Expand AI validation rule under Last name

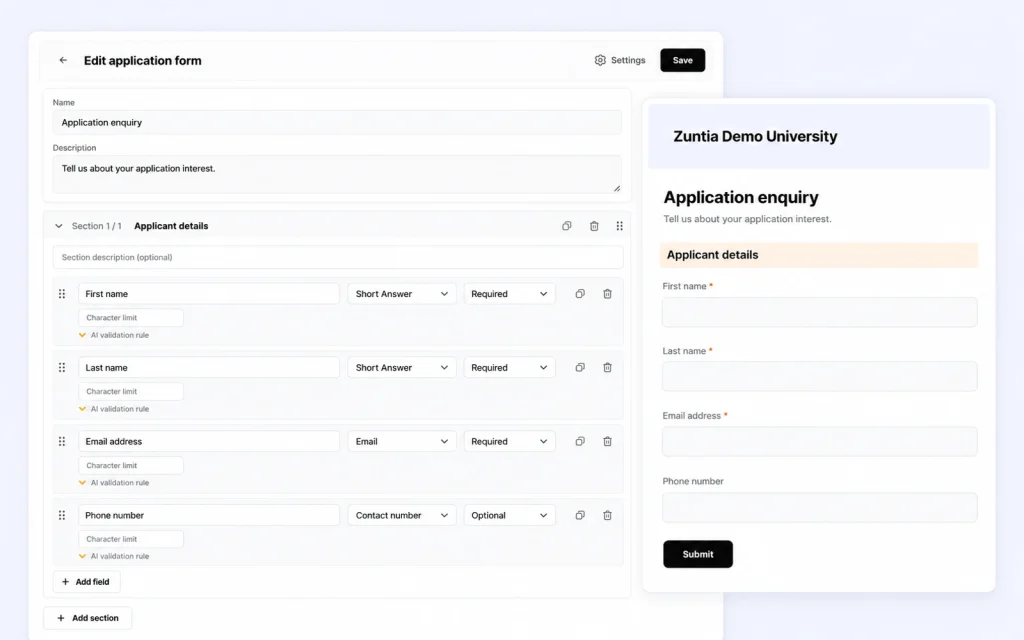pyautogui.click(x=114, y=409)
